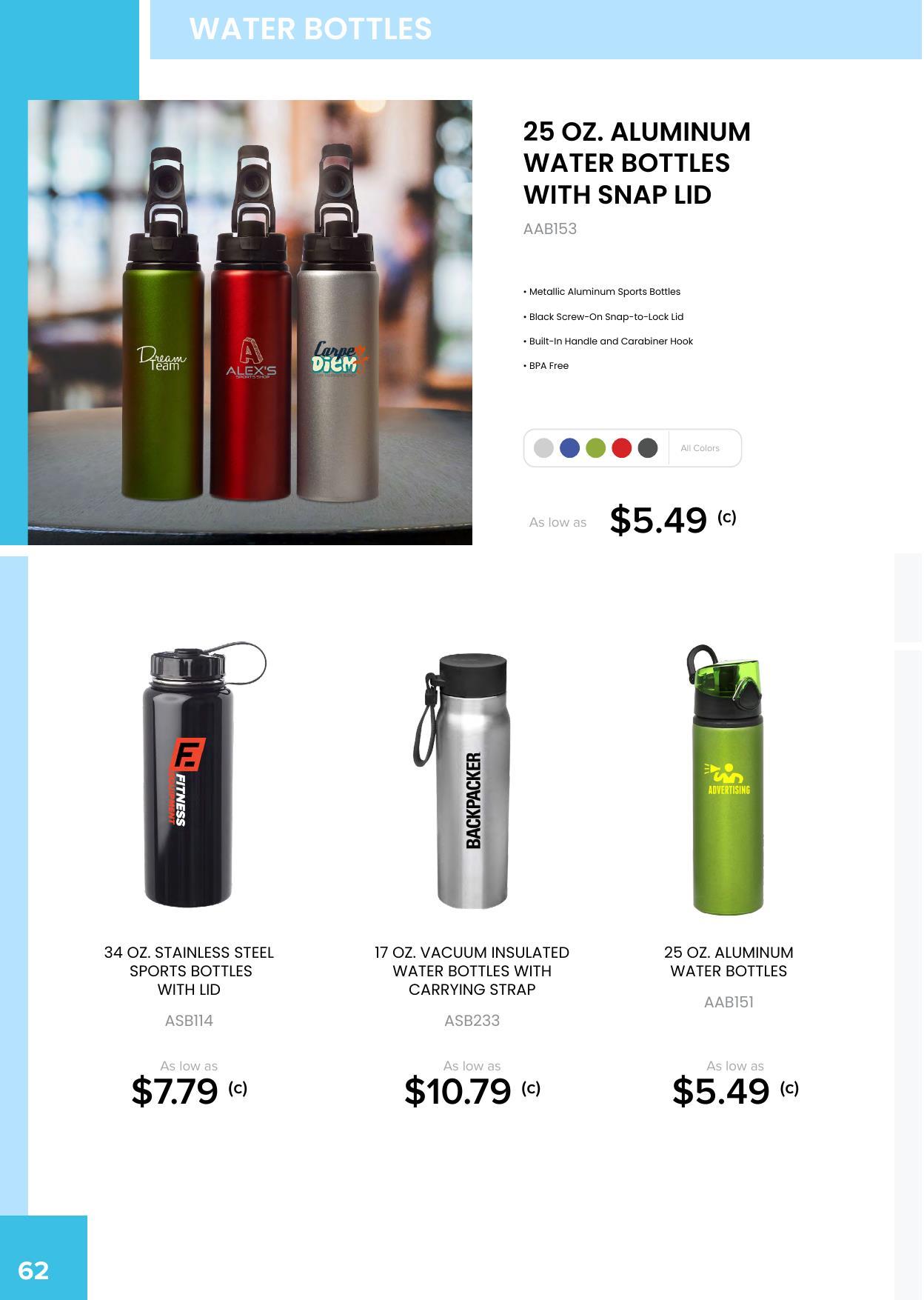
Task: Click the ASB233 product code
Action: (x=472, y=1021)
